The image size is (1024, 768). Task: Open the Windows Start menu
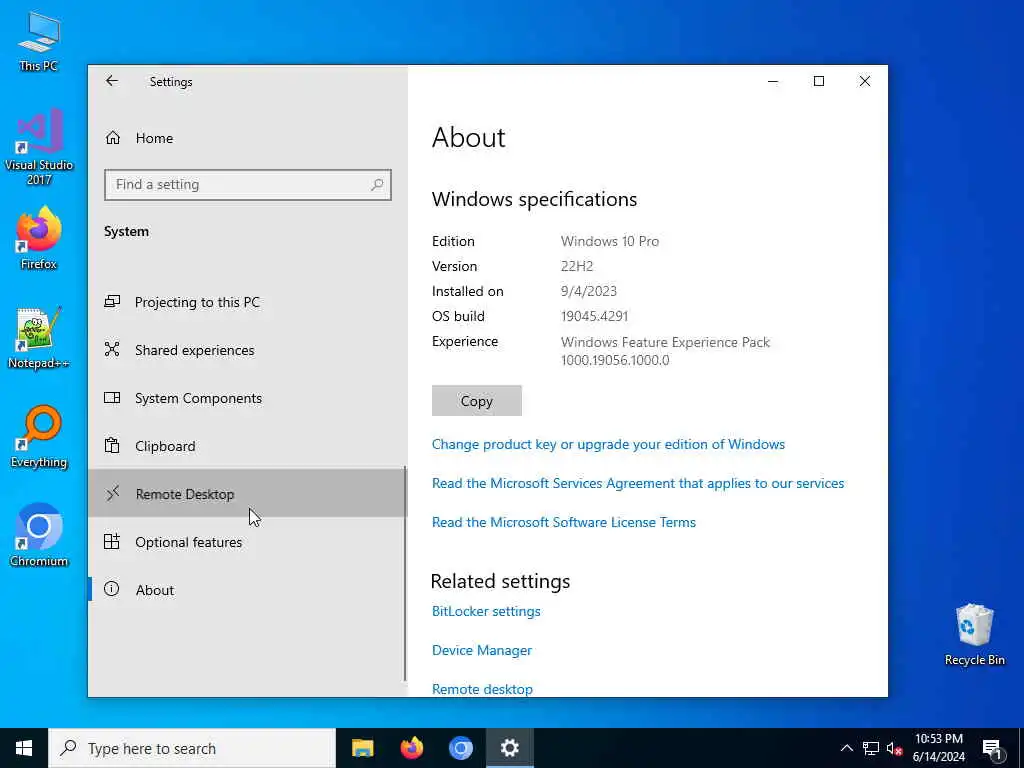click(x=24, y=748)
